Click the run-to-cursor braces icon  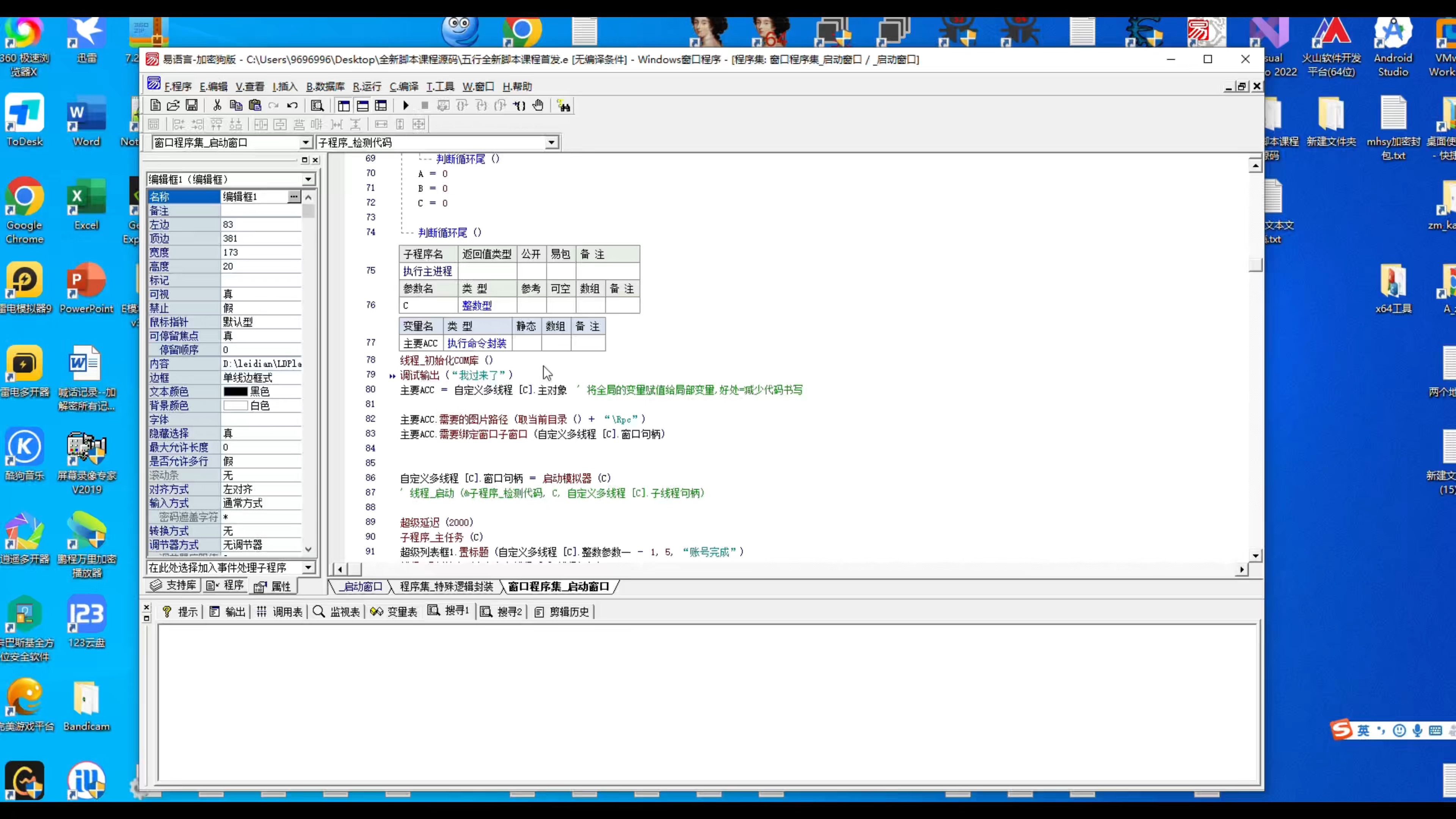519,105
